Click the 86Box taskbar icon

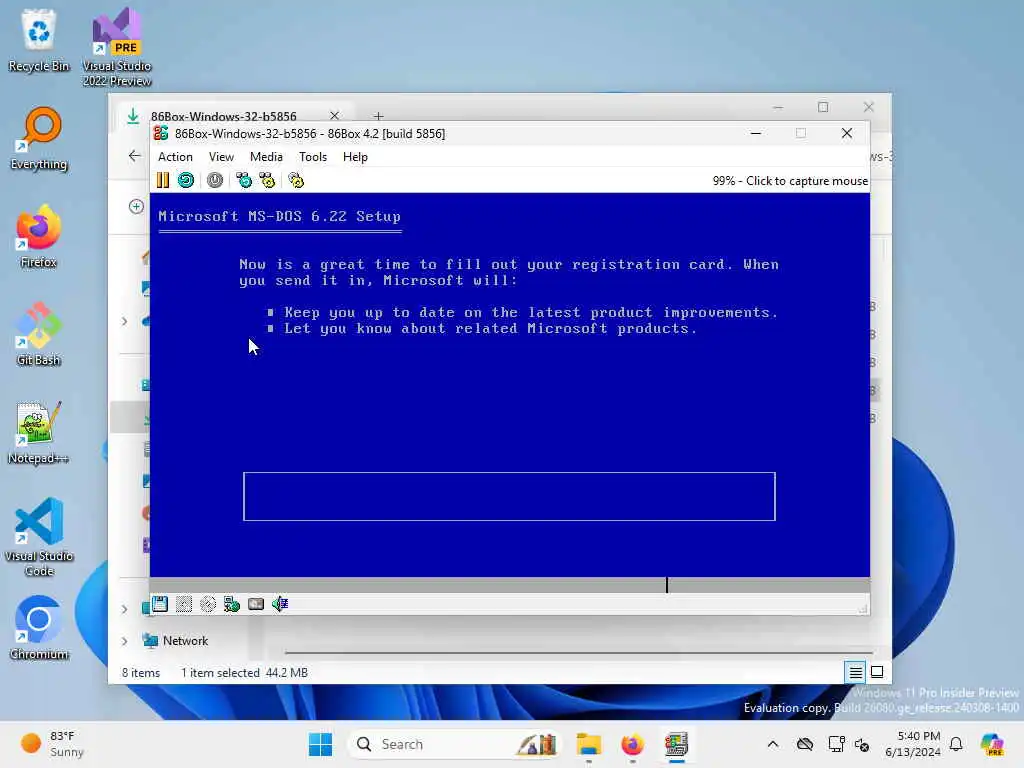pos(677,744)
